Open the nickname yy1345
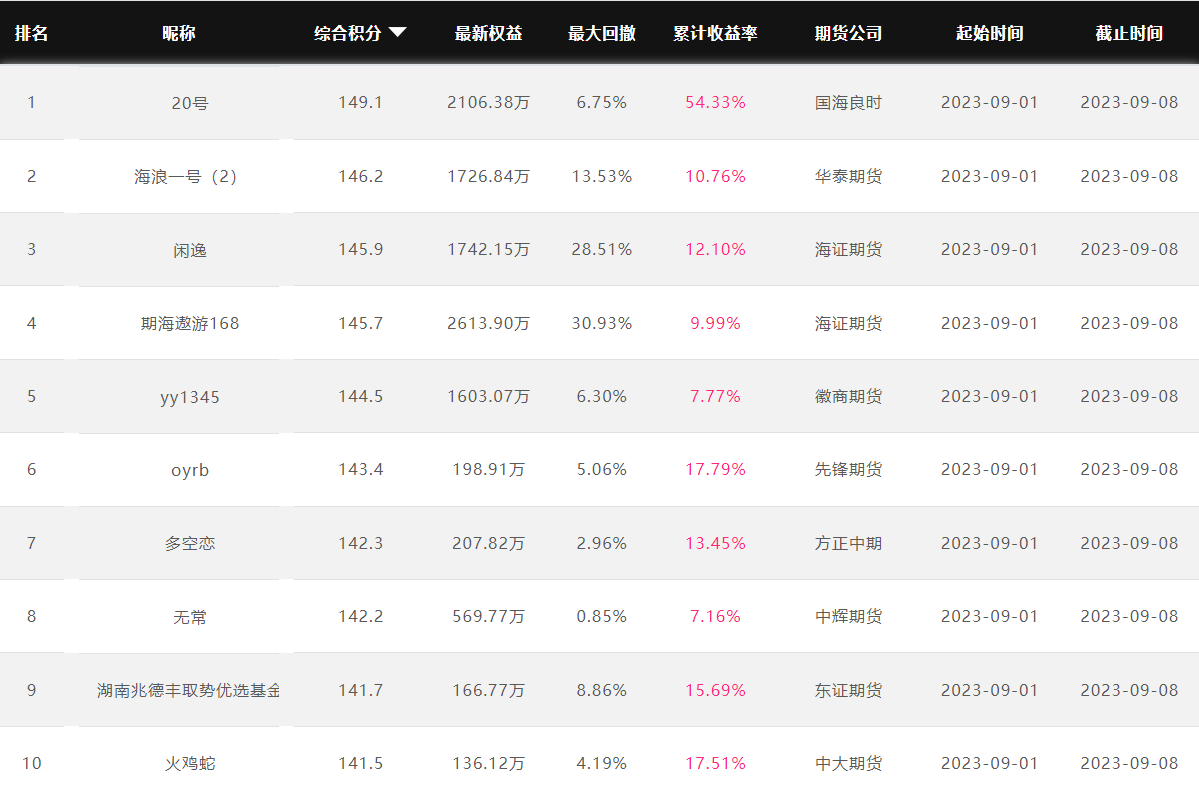 [x=190, y=398]
